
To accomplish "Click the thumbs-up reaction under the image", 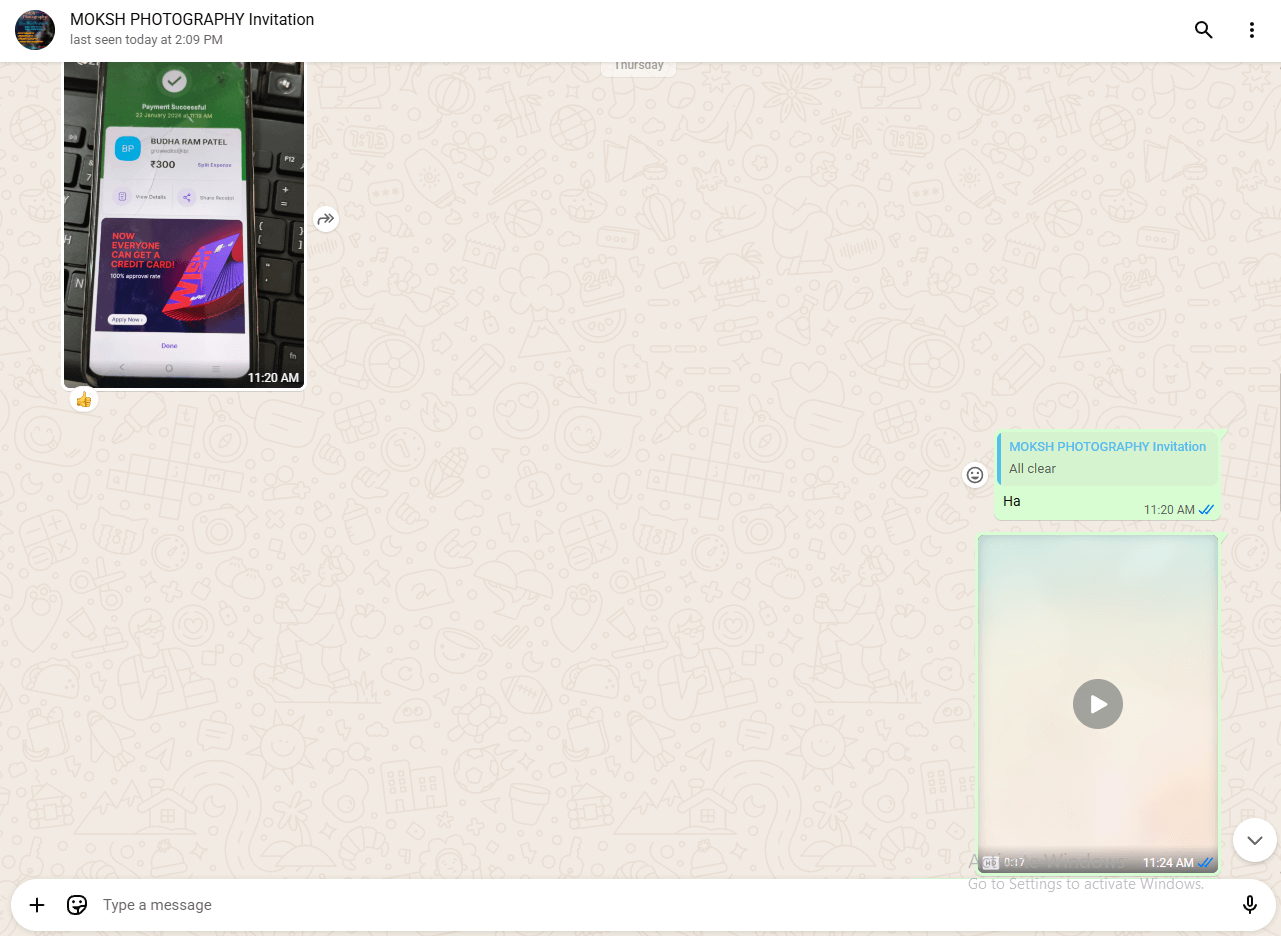I will coord(84,400).
